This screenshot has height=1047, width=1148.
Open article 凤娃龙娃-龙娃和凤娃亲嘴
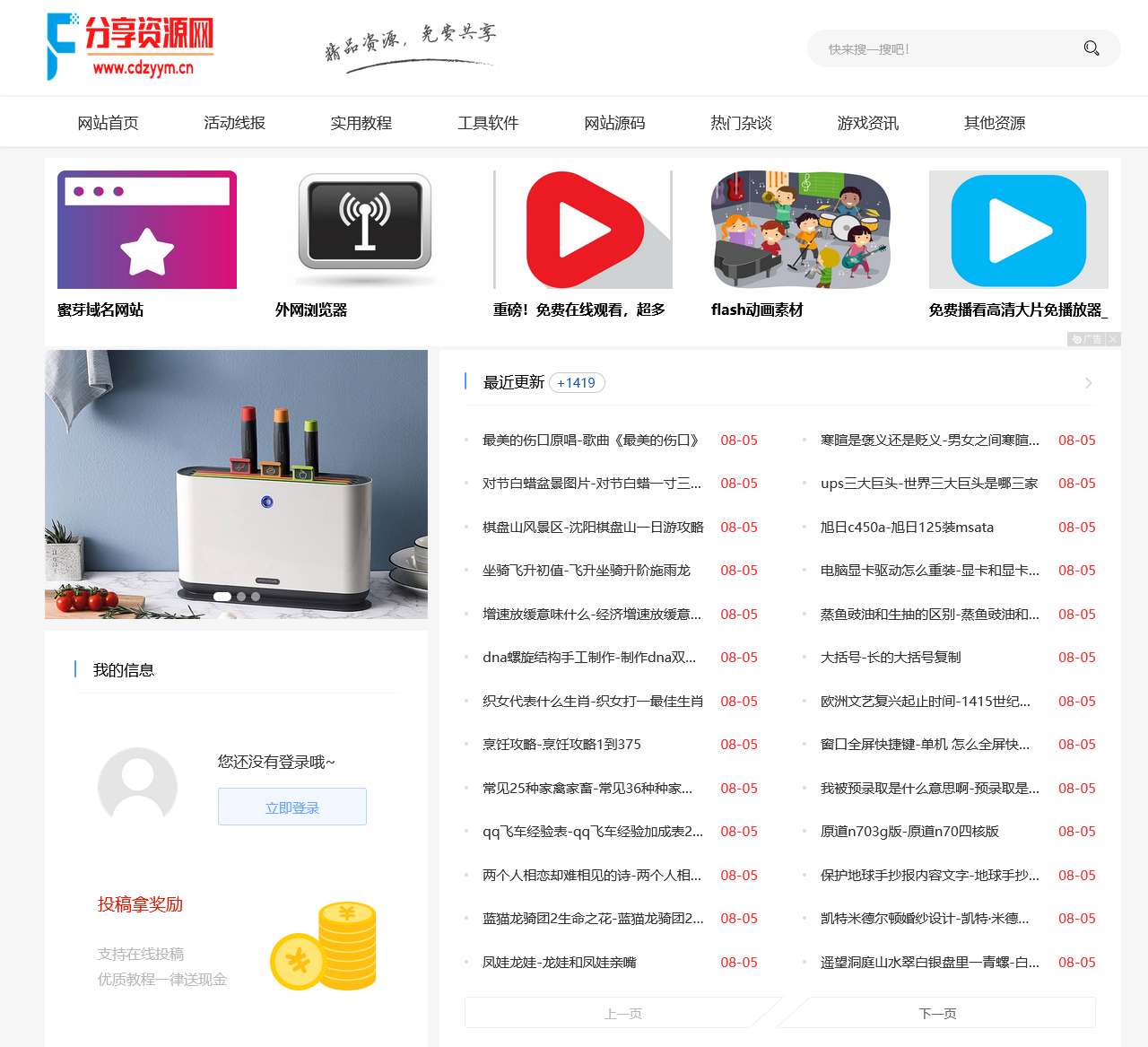560,962
